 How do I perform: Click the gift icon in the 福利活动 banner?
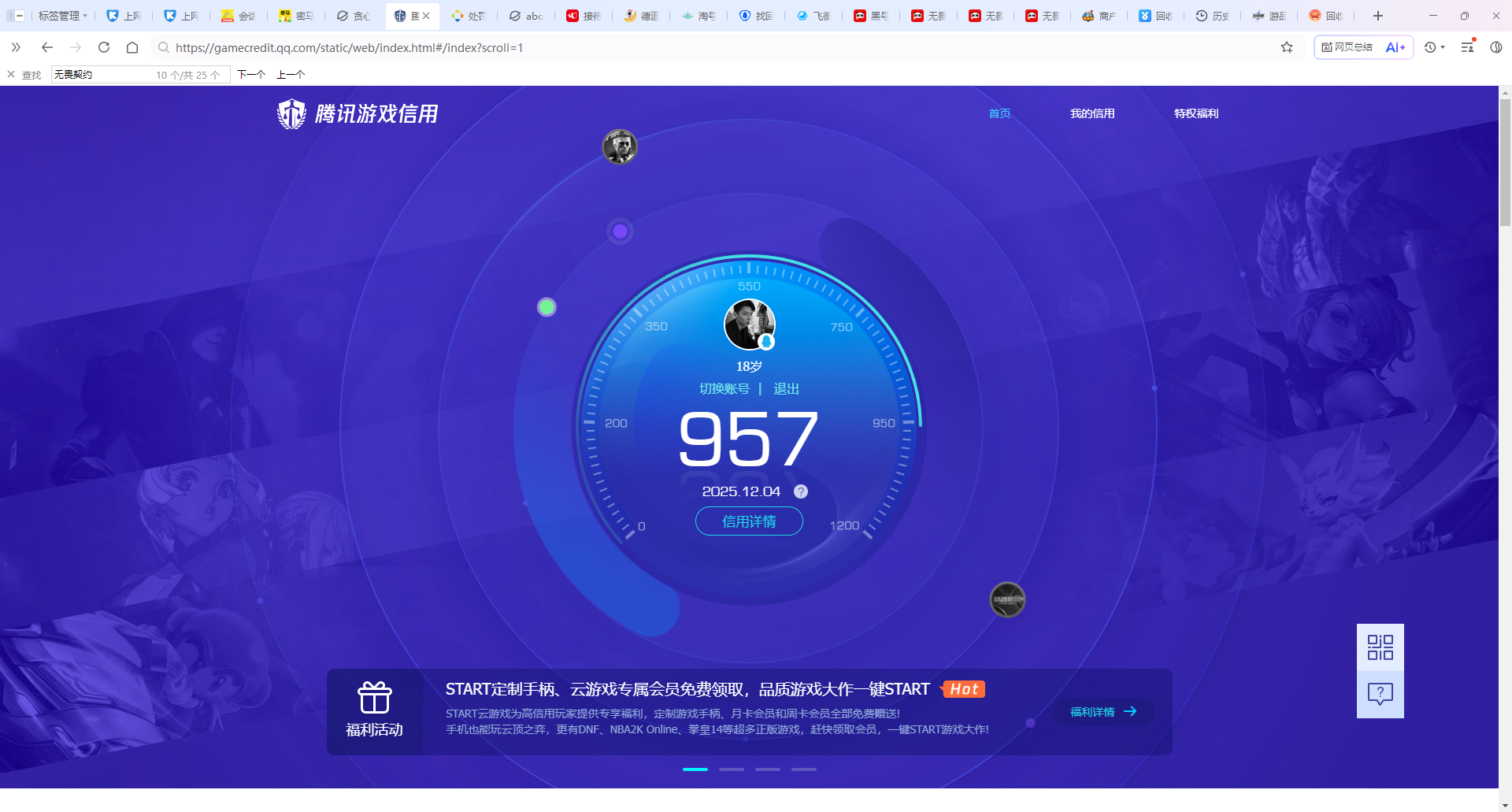(376, 697)
